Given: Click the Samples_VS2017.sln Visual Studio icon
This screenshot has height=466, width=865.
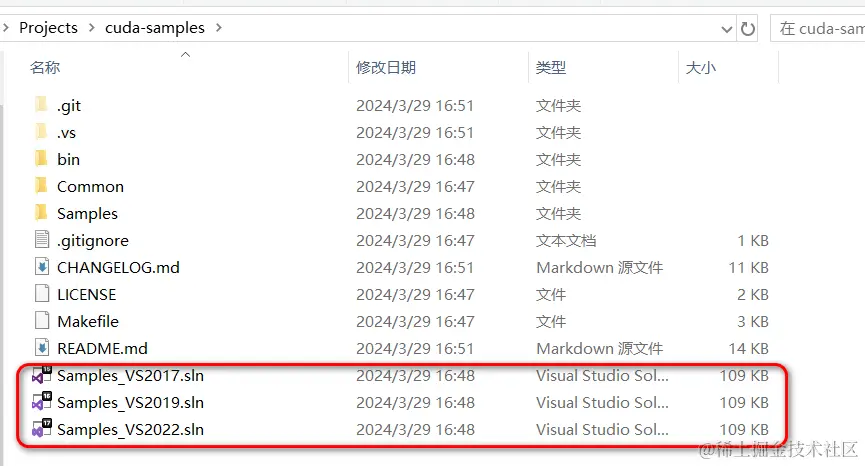Looking at the screenshot, I should pyautogui.click(x=41, y=375).
